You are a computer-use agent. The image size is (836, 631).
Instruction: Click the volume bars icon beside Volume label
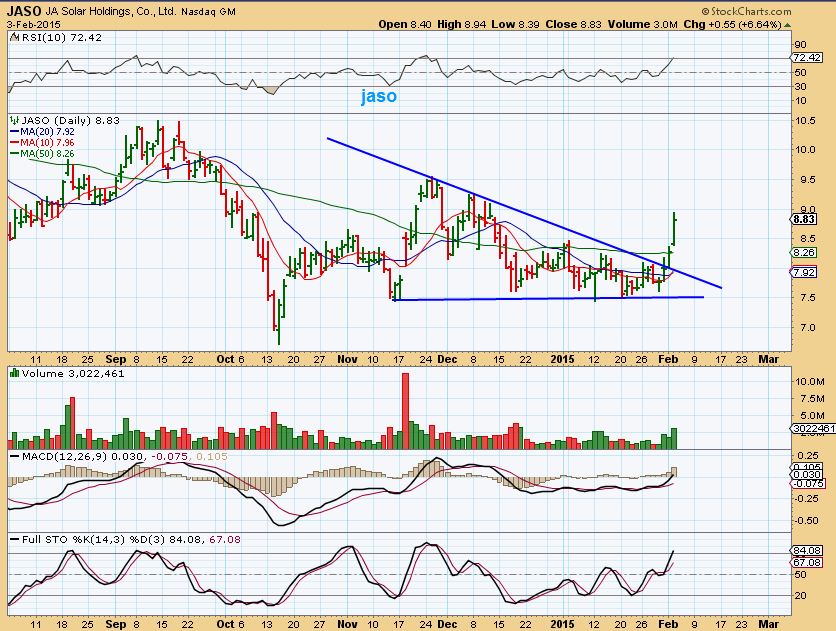14,373
